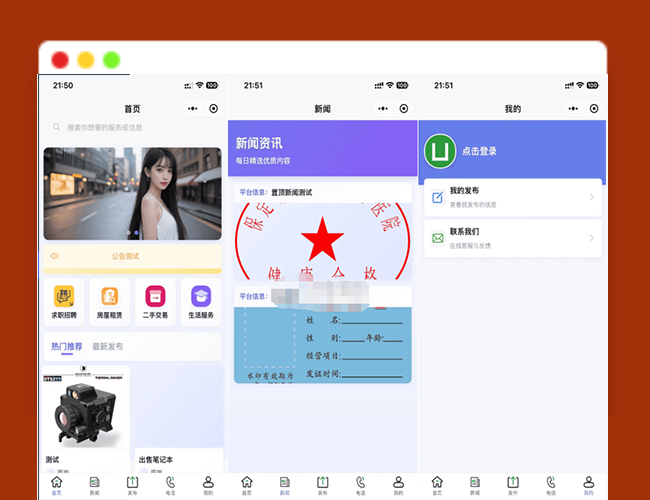Click the 每日精选优质内容 subtitle

click(x=263, y=160)
